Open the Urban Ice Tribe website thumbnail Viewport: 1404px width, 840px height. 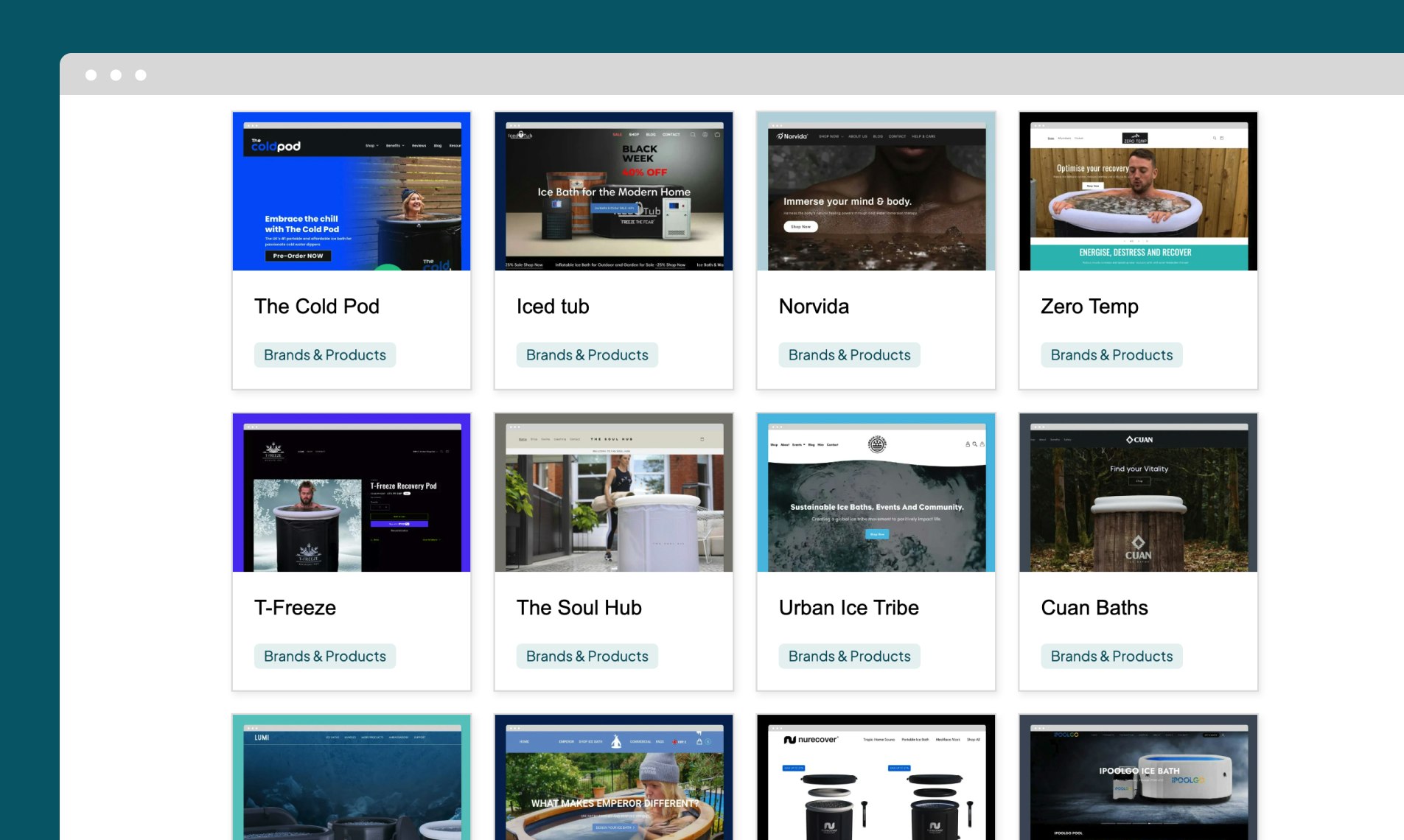(x=876, y=492)
